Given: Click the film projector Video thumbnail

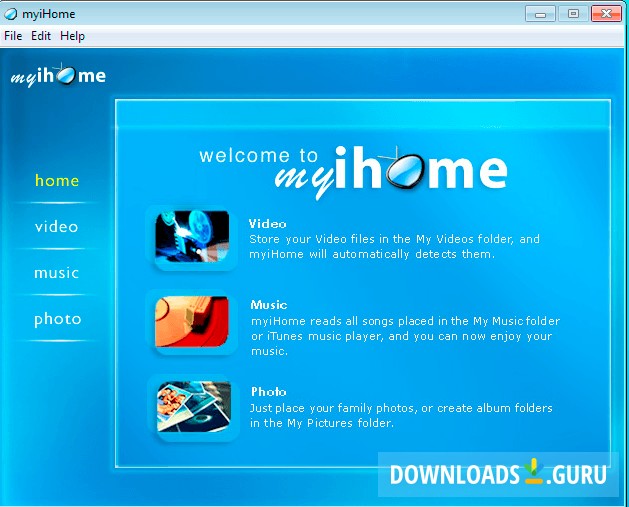Looking at the screenshot, I should (x=193, y=237).
